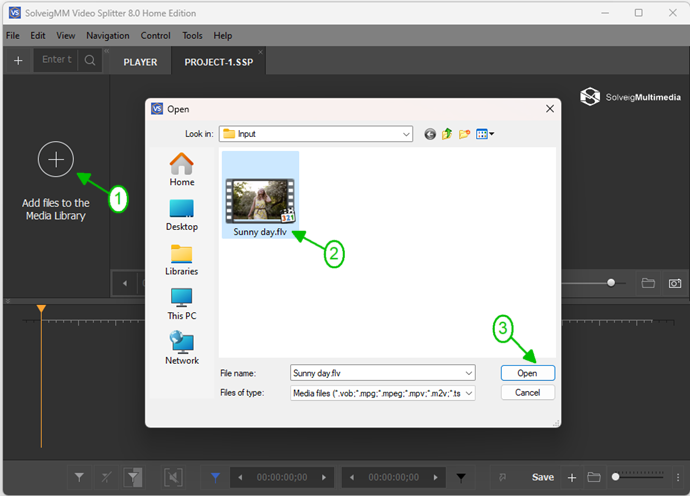Open the View menu icon in Open dialog

coord(485,134)
